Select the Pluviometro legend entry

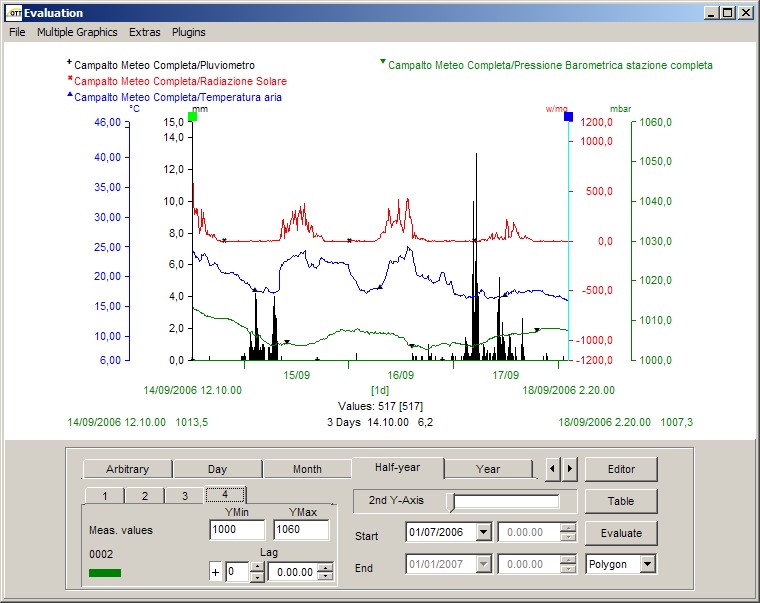(161, 65)
